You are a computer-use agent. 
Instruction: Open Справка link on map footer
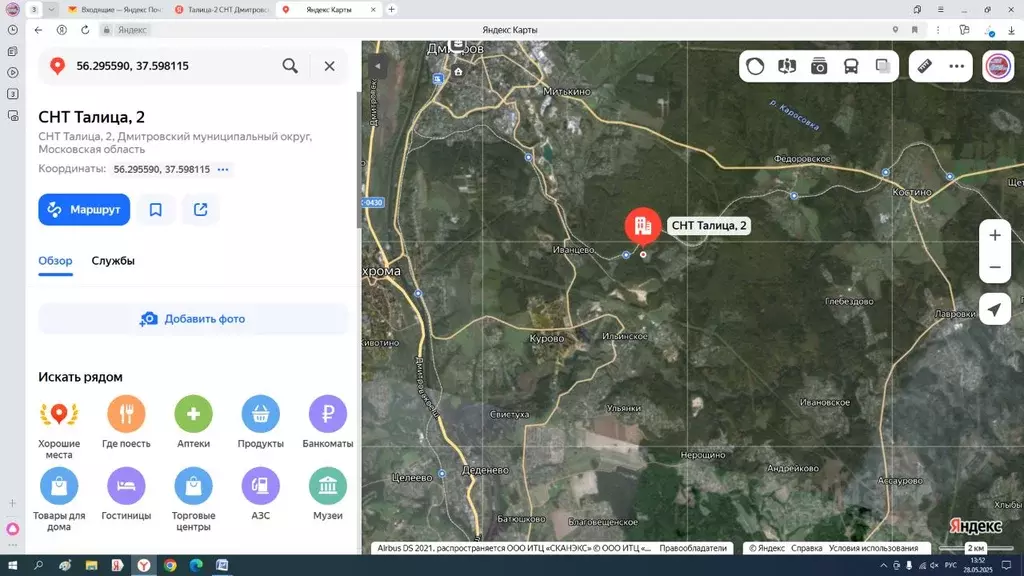[807, 549]
